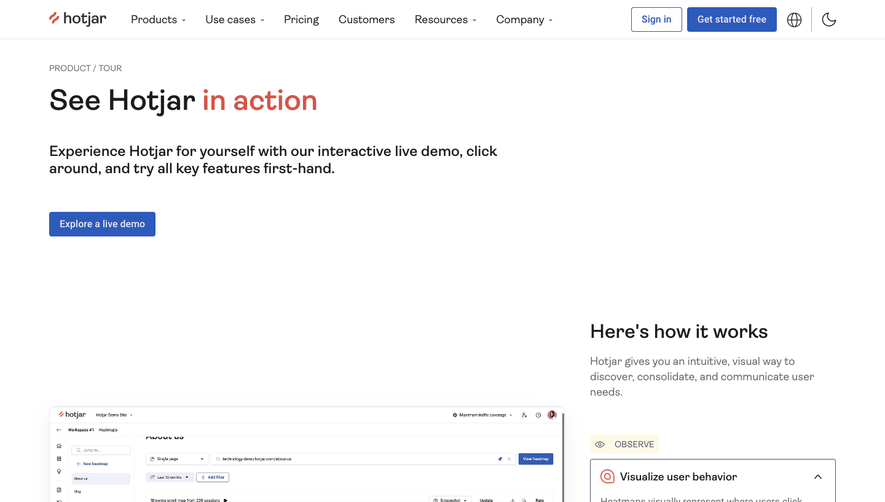The width and height of the screenshot is (885, 502).
Task: Collapse the Visualize user behavior accordion
Action: pyautogui.click(x=818, y=477)
